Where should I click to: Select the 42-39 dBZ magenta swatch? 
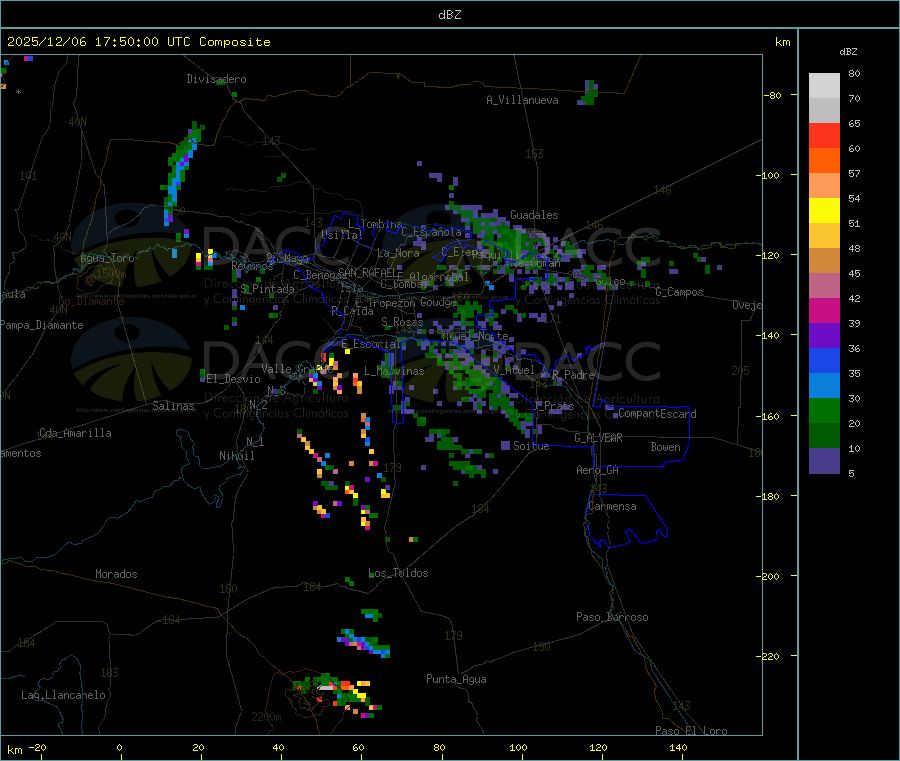click(824, 310)
